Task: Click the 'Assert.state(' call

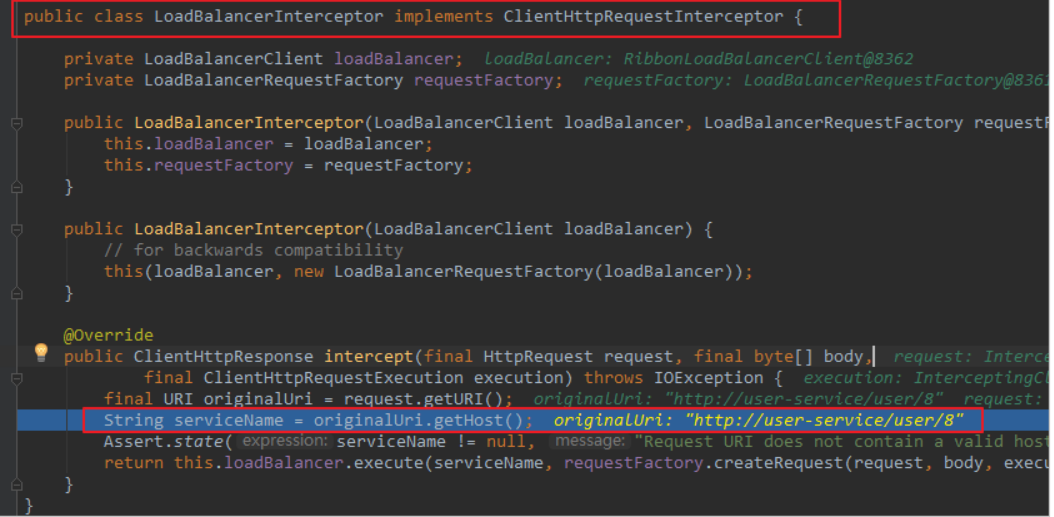Action: coord(168,442)
